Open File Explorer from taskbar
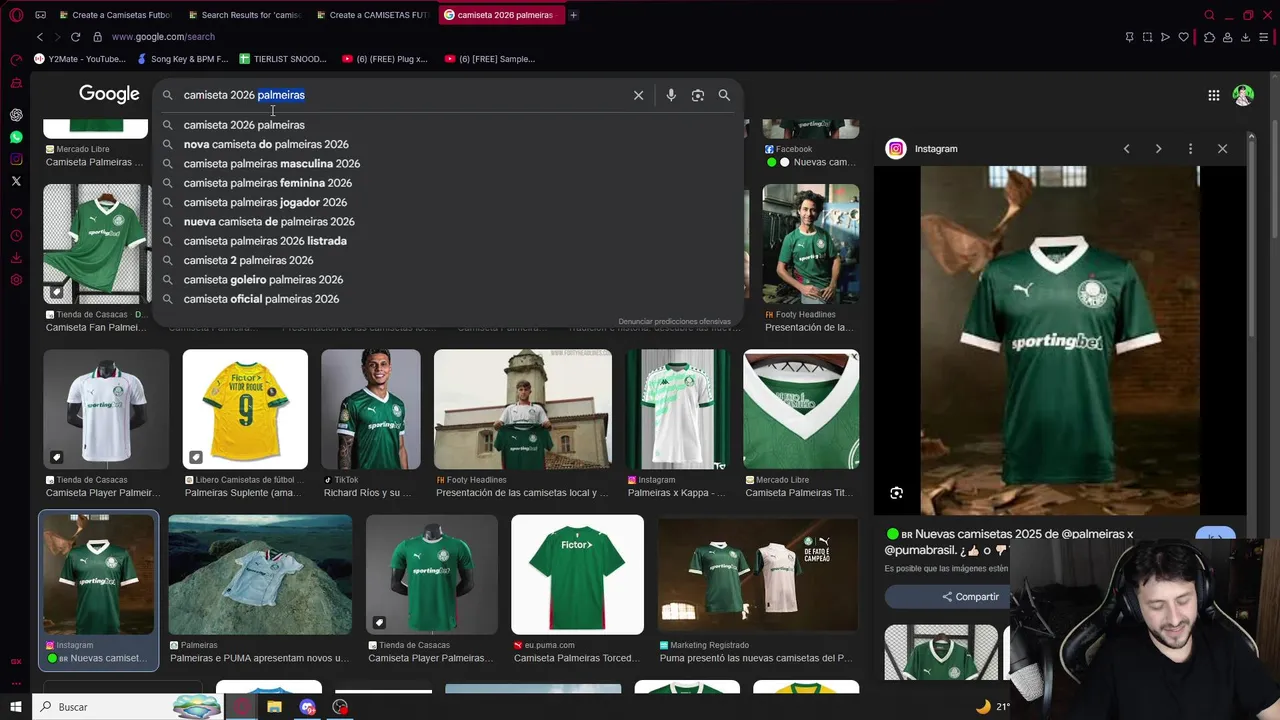This screenshot has width=1280, height=720. (274, 707)
